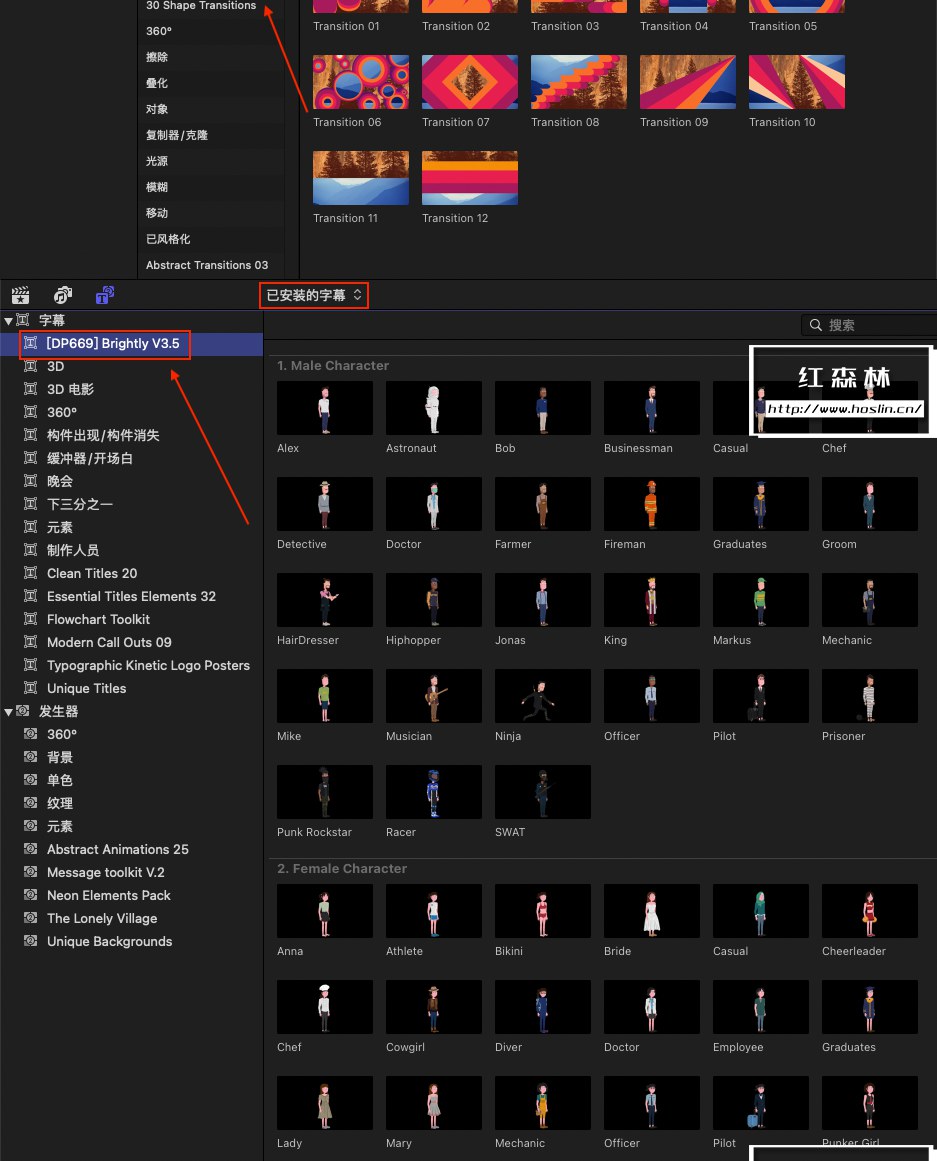Viewport: 937px width, 1161px height.
Task: Select the Transition 10 thumbnail
Action: pyautogui.click(x=796, y=82)
